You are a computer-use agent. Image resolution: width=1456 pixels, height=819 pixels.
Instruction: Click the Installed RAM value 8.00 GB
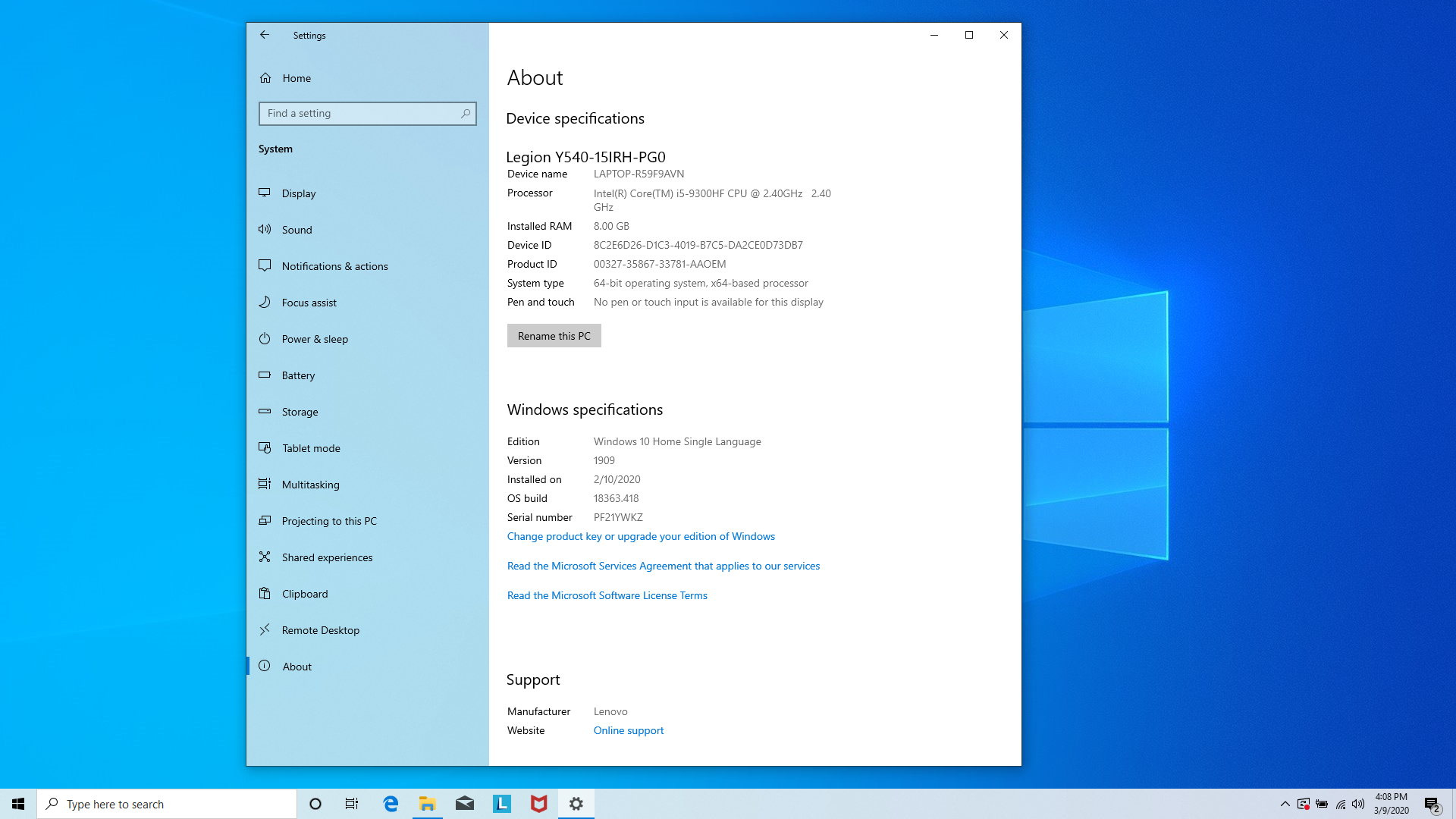(x=611, y=226)
